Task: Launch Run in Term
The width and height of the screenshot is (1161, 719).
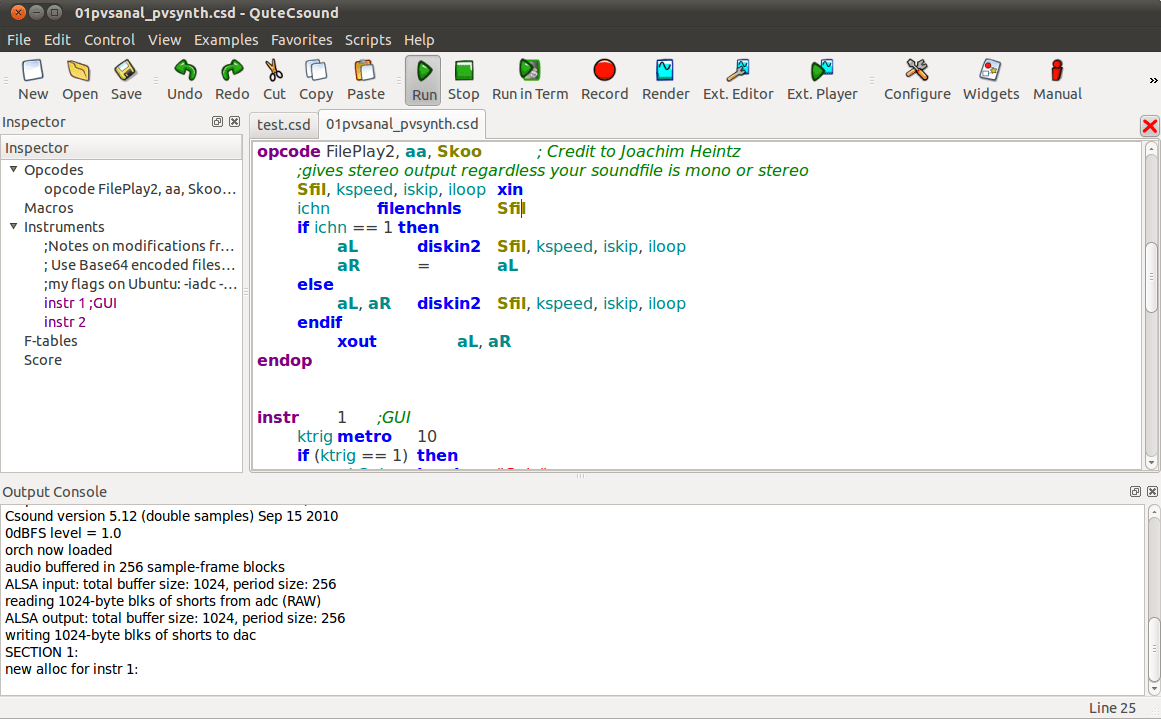Action: (x=530, y=80)
